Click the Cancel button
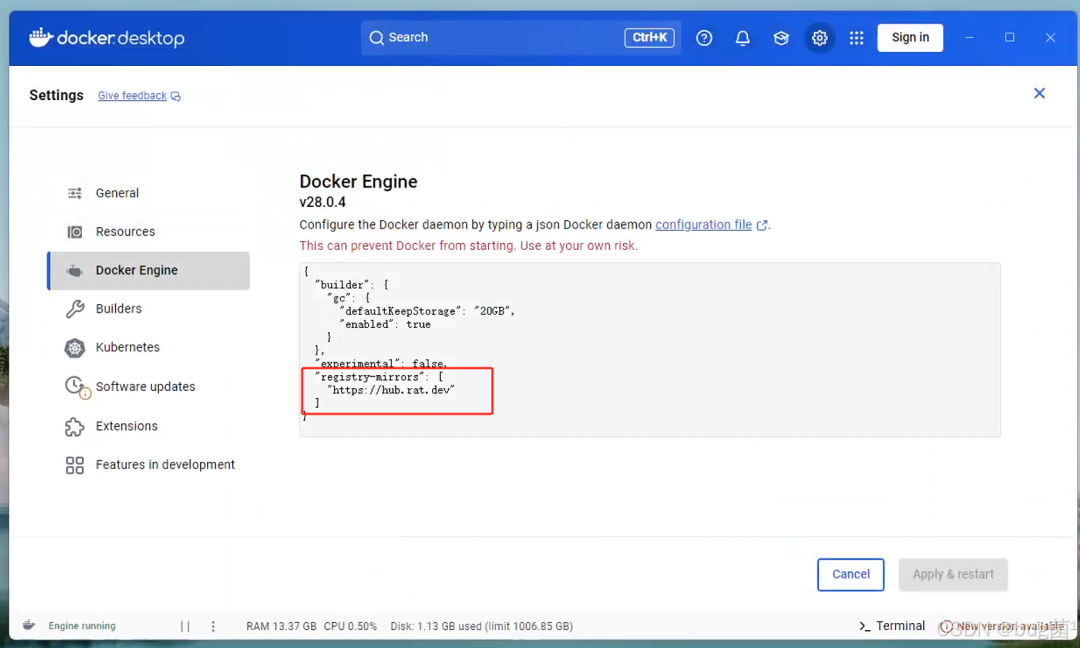The image size is (1080, 648). click(851, 574)
